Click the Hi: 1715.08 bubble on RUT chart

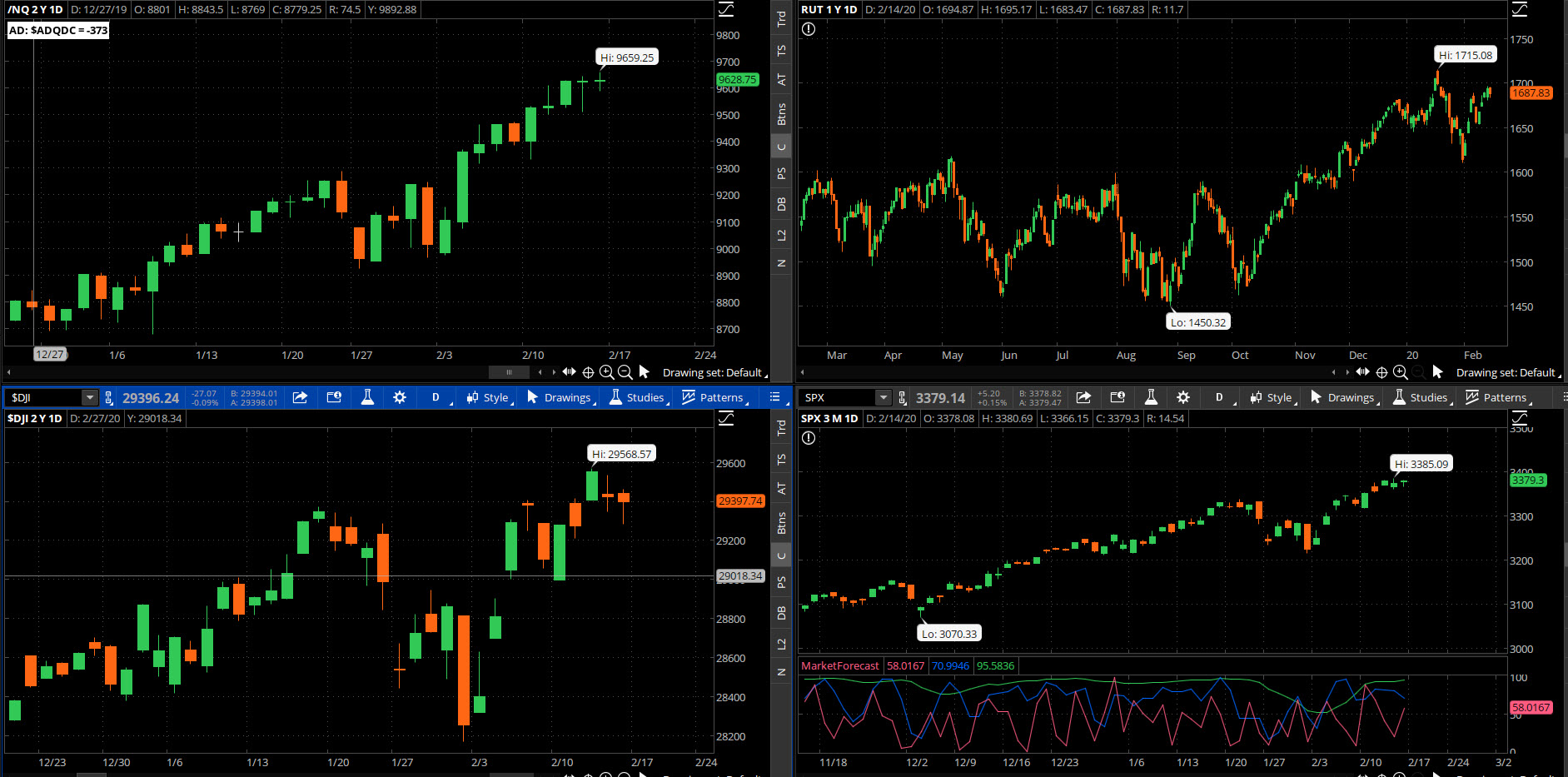coord(1466,55)
